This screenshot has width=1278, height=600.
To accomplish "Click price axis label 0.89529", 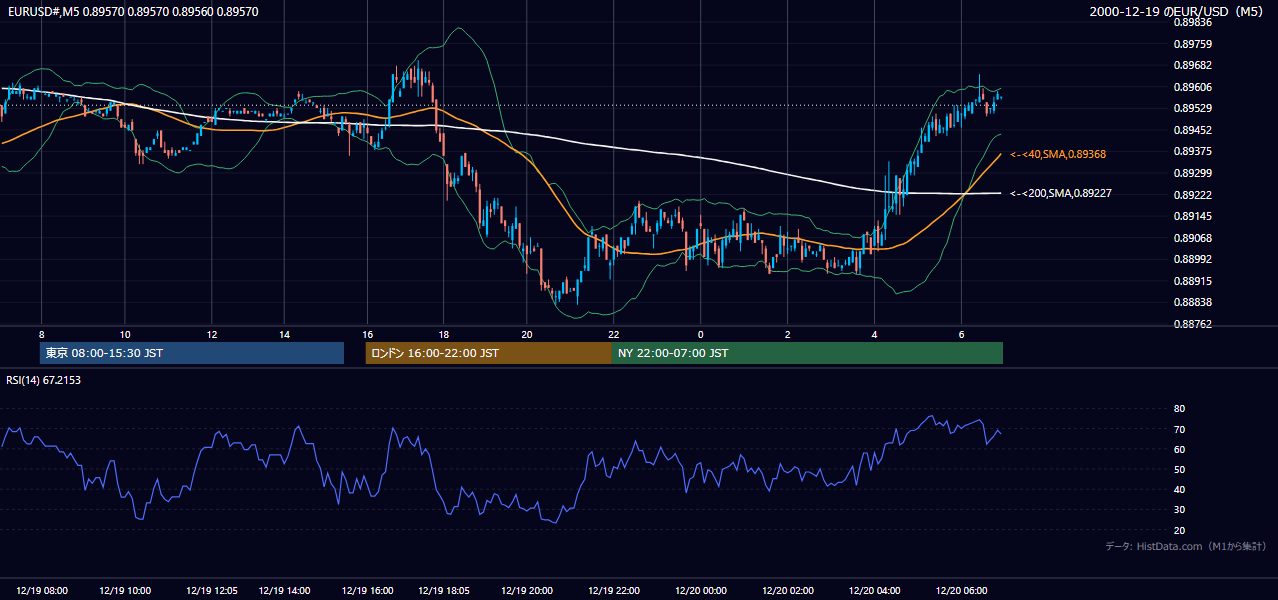I will tap(1192, 108).
